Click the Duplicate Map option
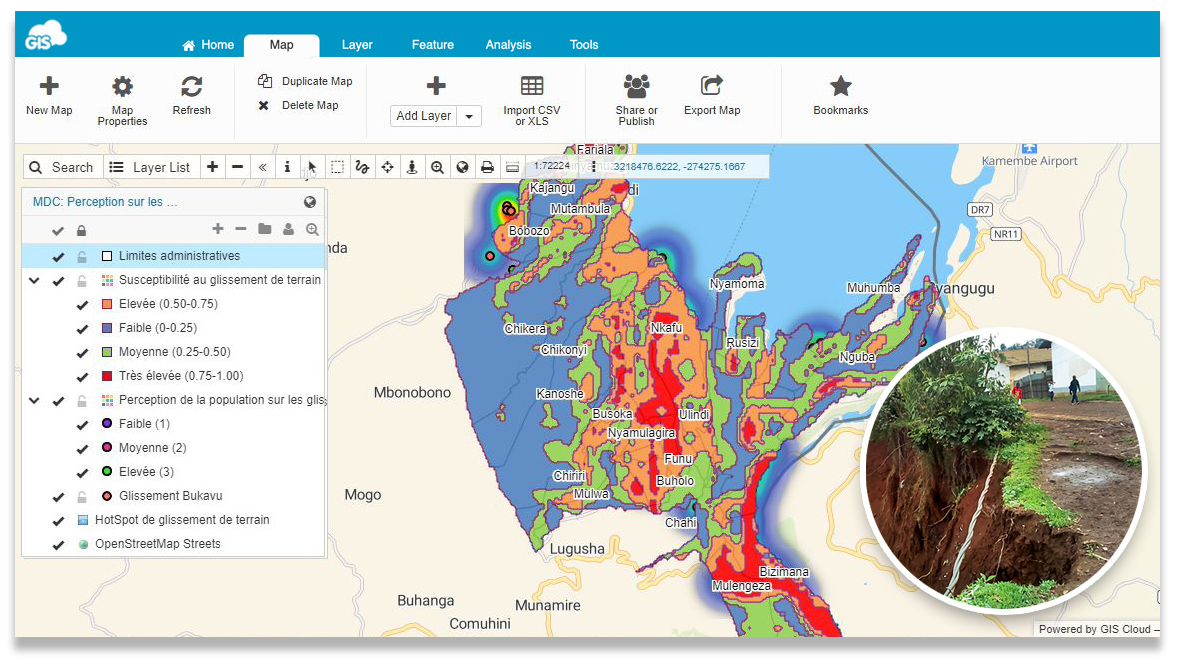This screenshot has height=665, width=1177. pos(306,81)
